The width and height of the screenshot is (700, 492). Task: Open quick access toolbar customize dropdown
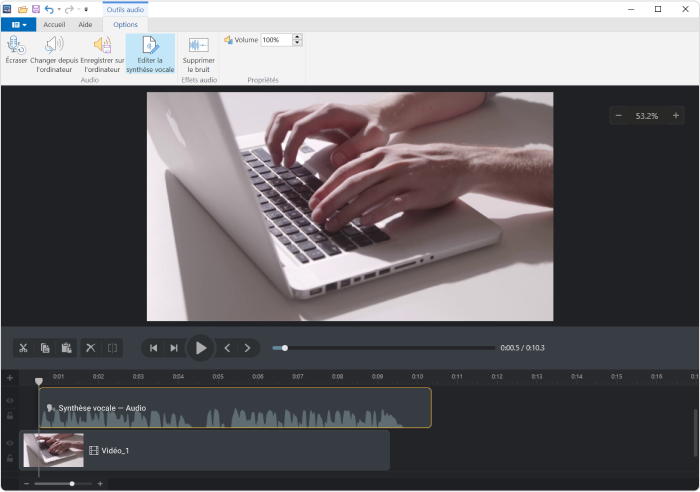[x=86, y=9]
